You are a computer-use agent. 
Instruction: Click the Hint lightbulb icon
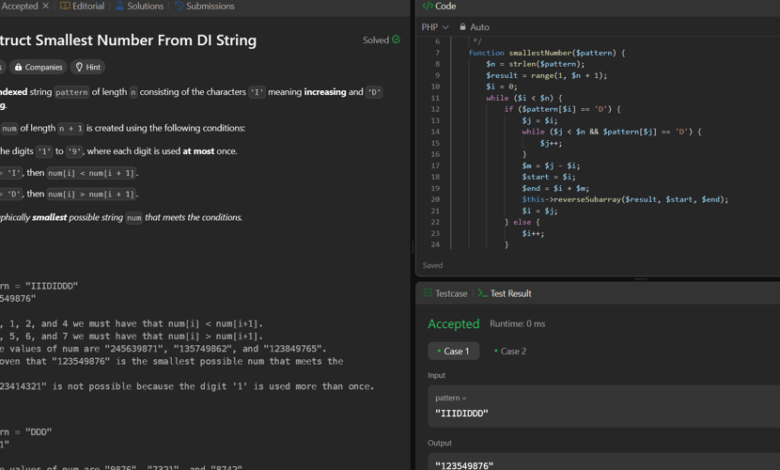coord(79,67)
